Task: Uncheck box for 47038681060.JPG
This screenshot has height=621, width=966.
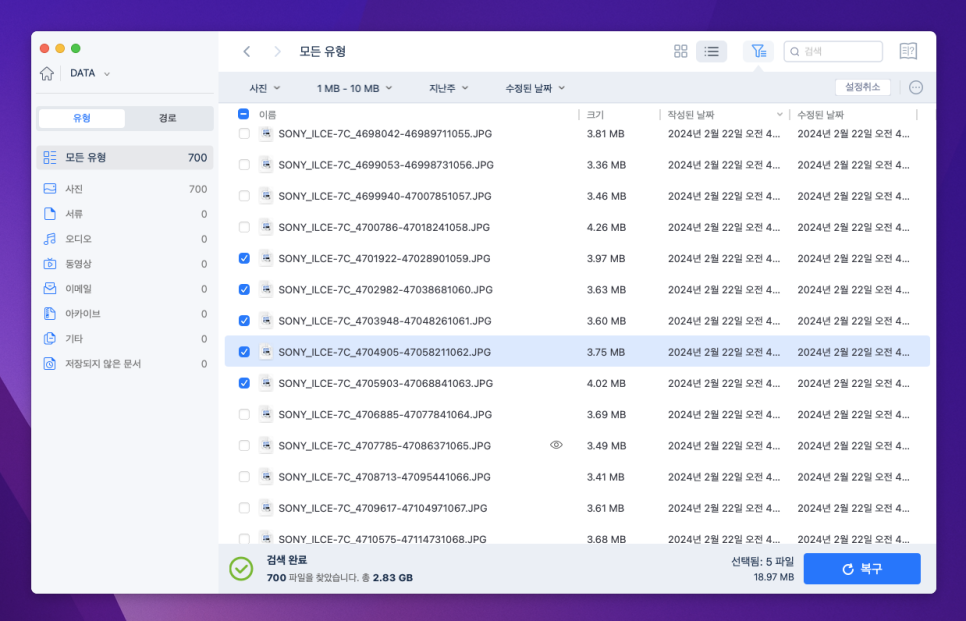Action: coord(244,290)
